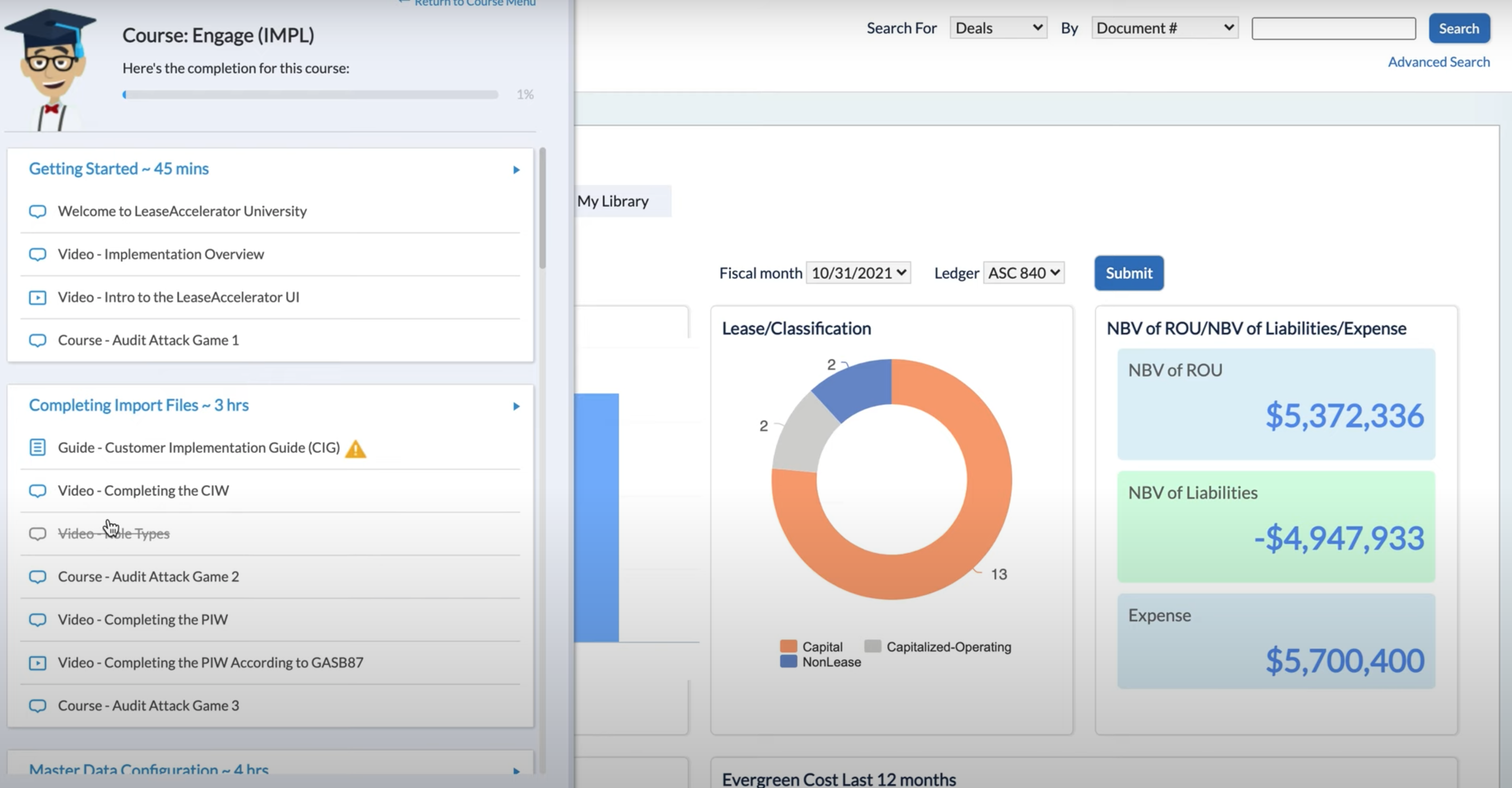Click the play icon beside PIW According to GASB87
Viewport: 1512px width, 788px height.
coord(38,663)
